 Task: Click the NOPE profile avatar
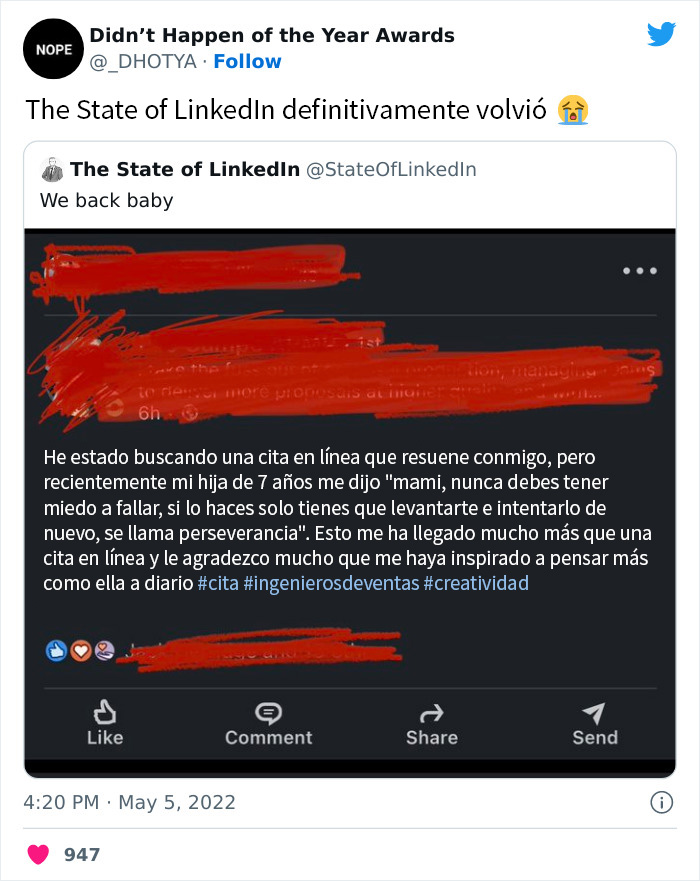(53, 48)
